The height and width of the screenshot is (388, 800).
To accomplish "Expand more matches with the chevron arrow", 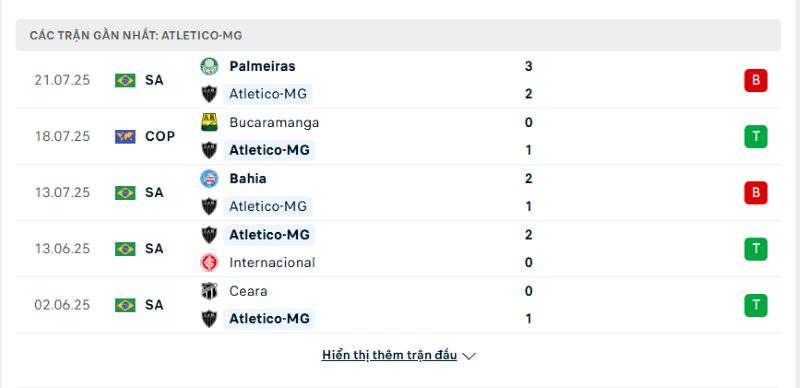I will pos(469,356).
